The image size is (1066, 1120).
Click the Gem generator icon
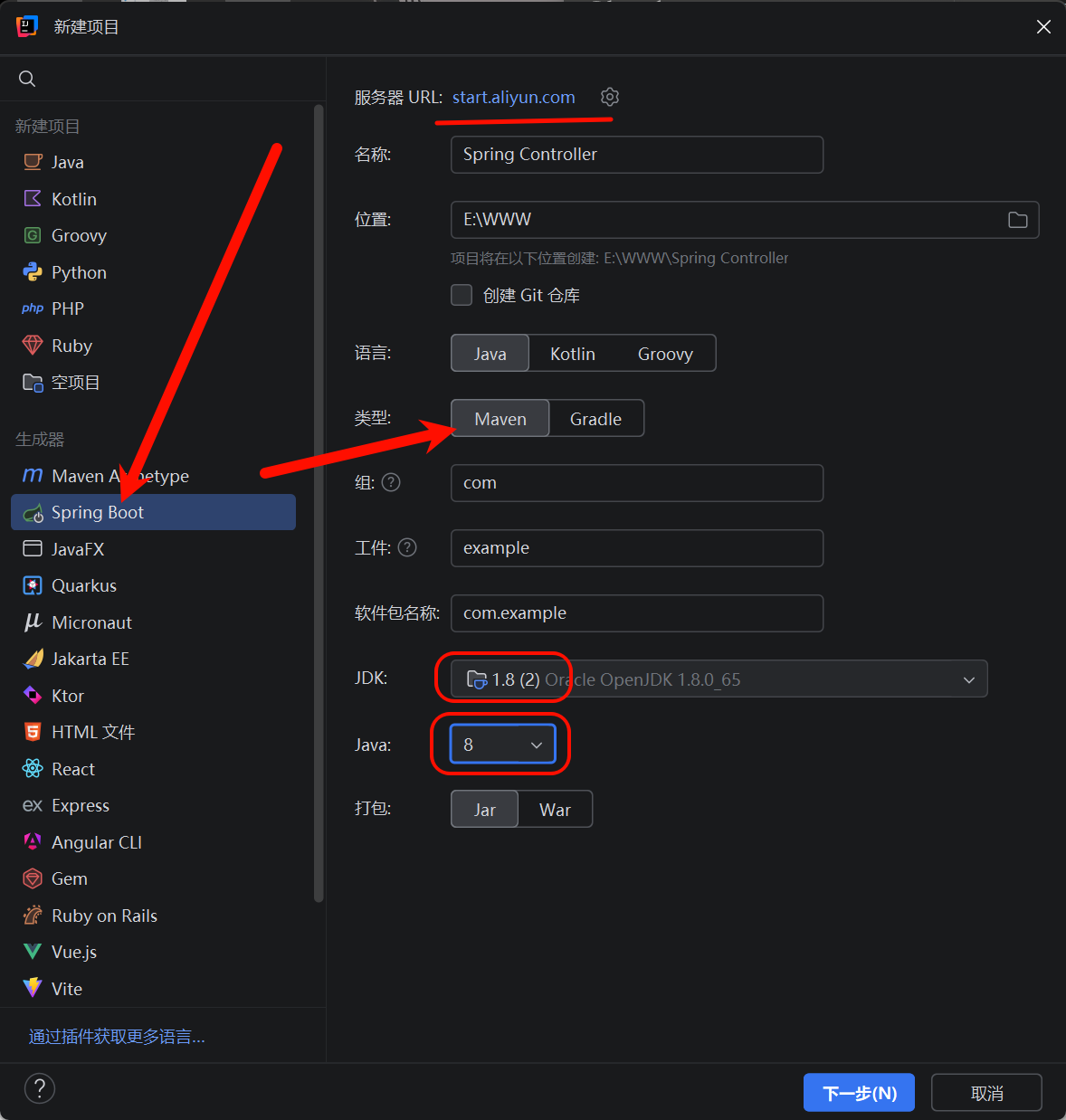point(33,878)
